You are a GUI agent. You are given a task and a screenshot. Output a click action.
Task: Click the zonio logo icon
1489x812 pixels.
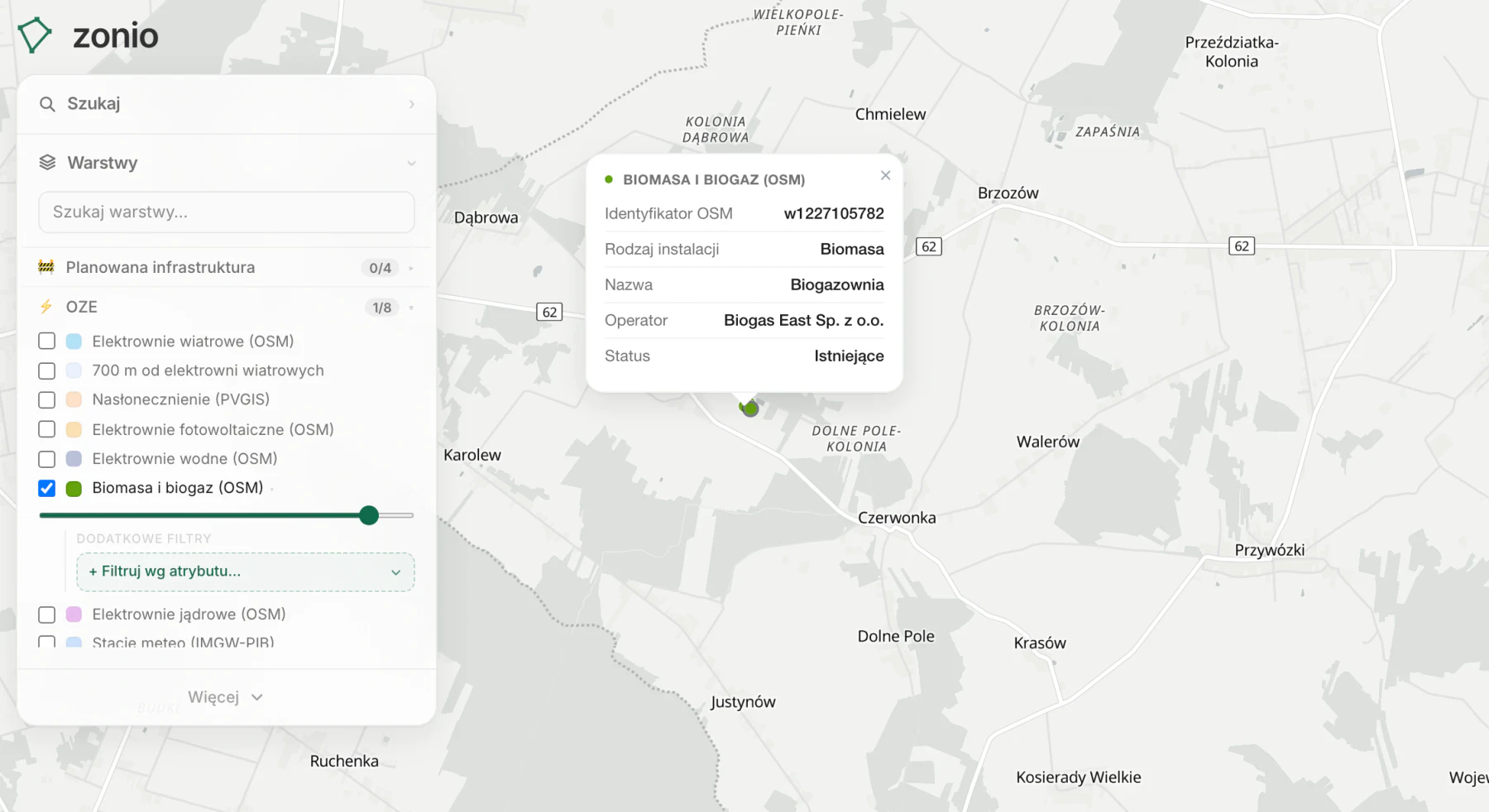click(35, 36)
